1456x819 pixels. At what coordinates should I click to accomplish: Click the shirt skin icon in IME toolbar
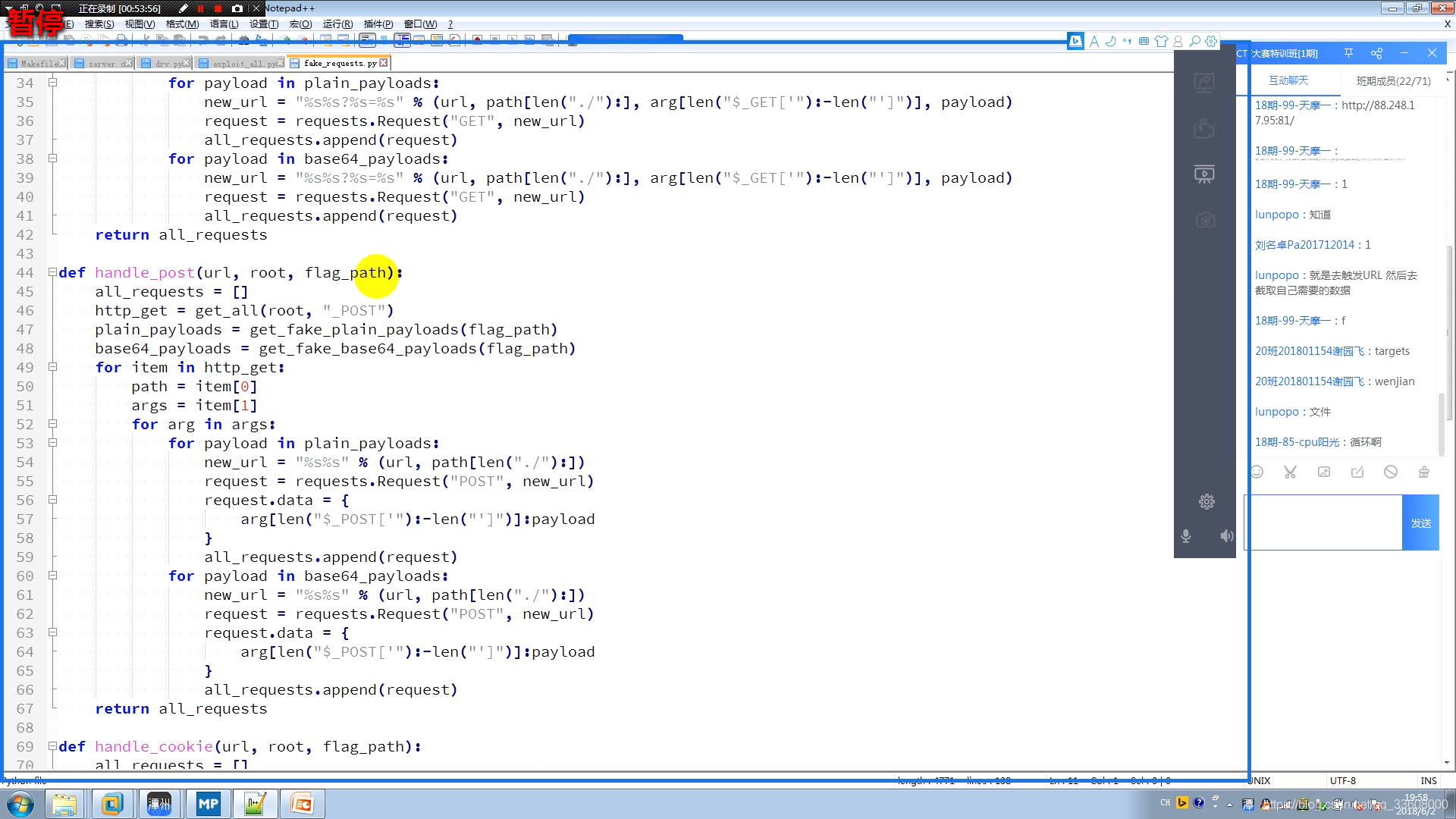pos(1161,42)
